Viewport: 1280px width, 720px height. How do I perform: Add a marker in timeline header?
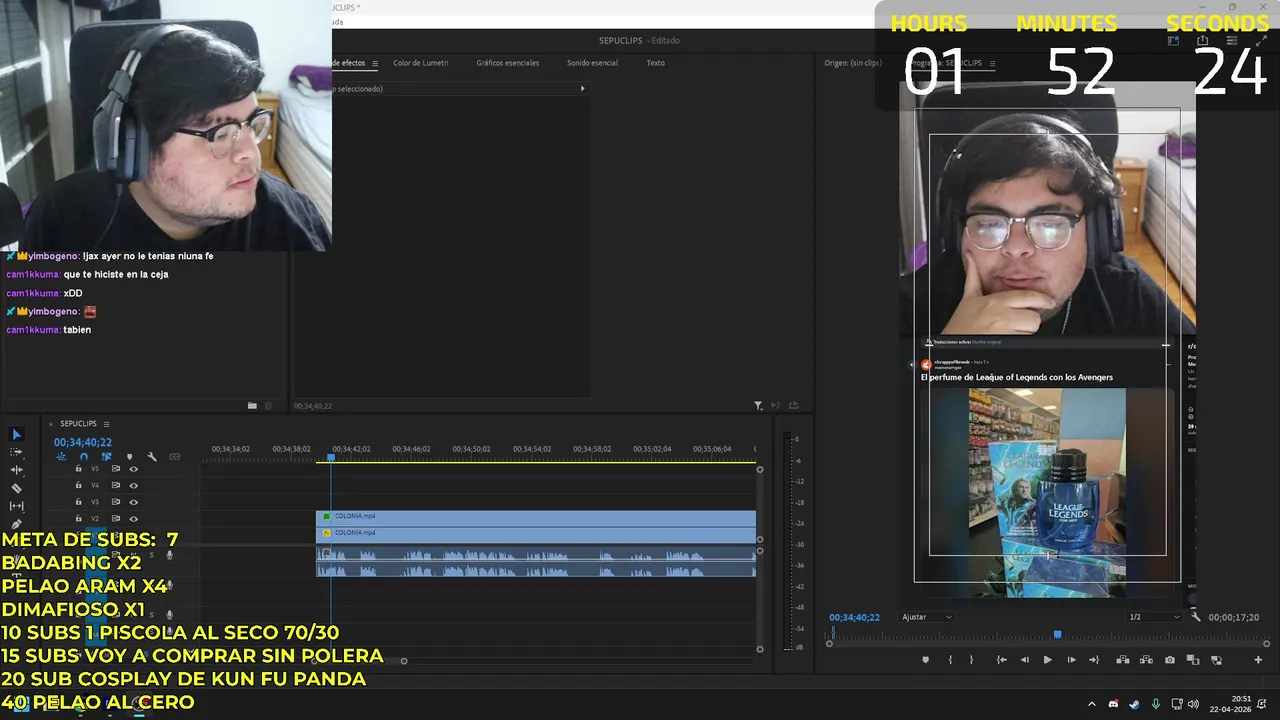point(129,457)
